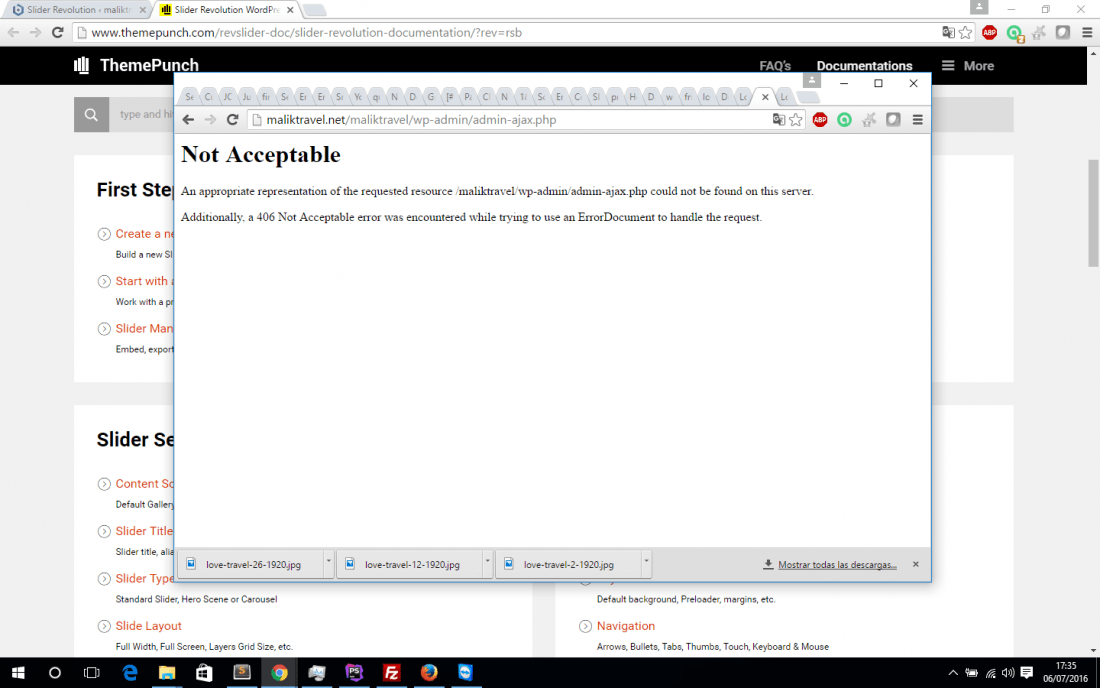Open the 'Slide Layout' documentation link
The height and width of the screenshot is (688, 1100).
pos(149,626)
